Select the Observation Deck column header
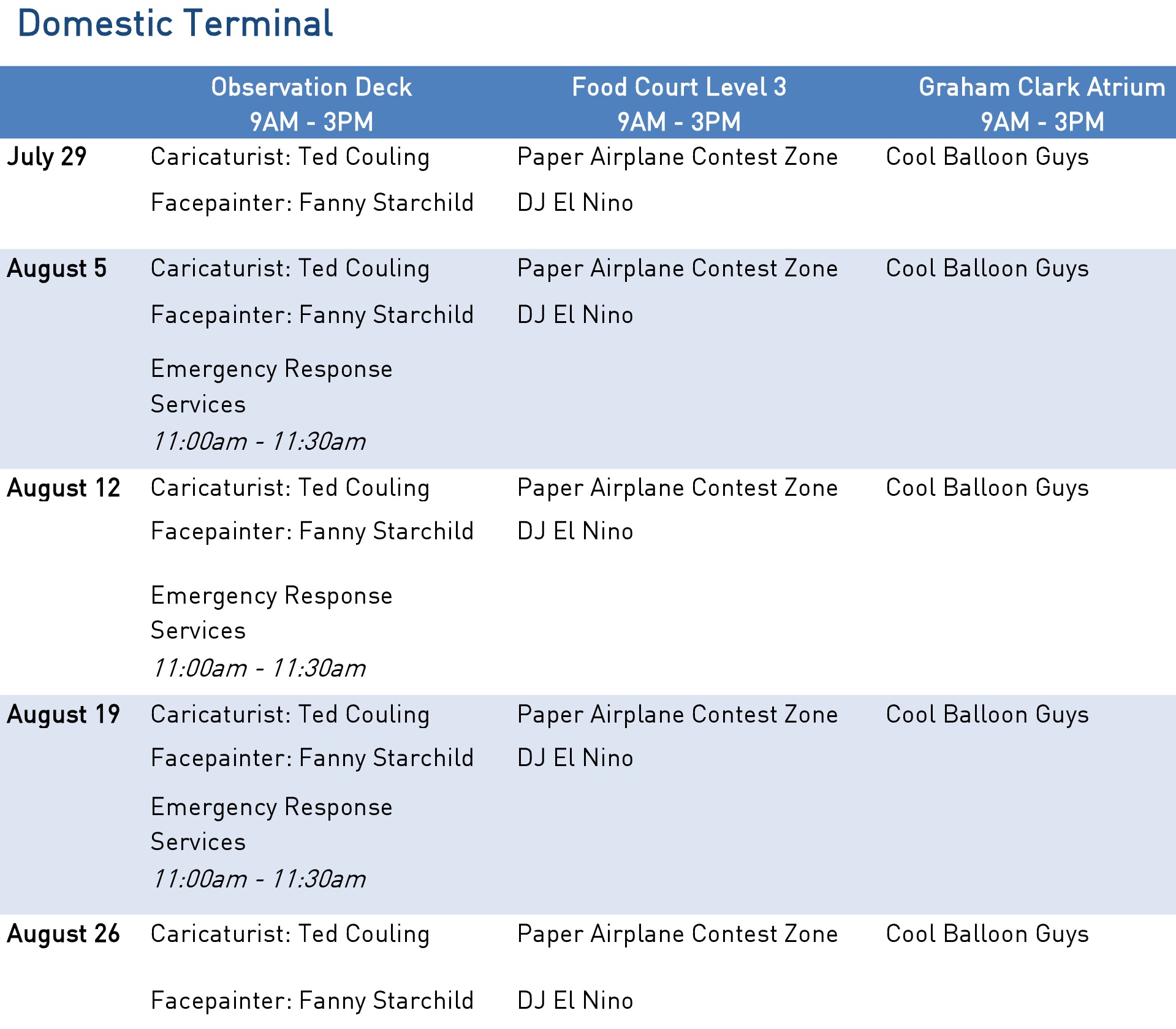Image resolution: width=1176 pixels, height=1029 pixels. coord(311,104)
